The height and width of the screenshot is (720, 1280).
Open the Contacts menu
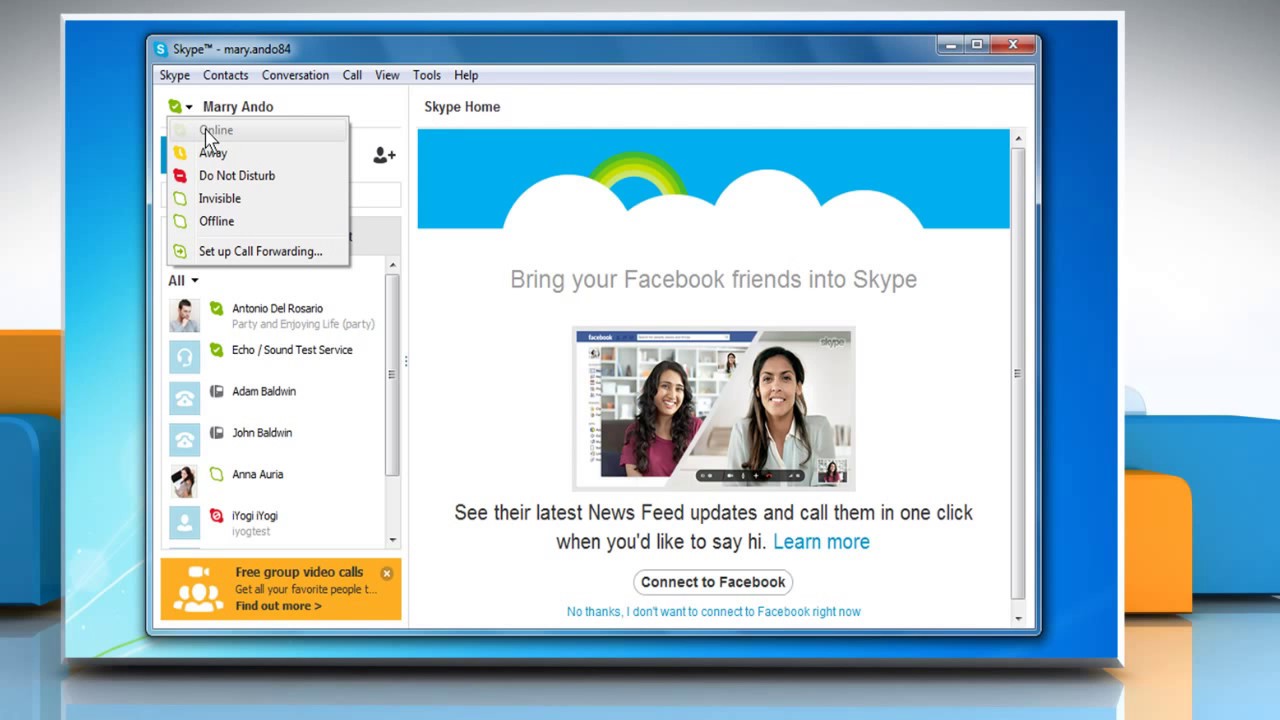(x=225, y=75)
